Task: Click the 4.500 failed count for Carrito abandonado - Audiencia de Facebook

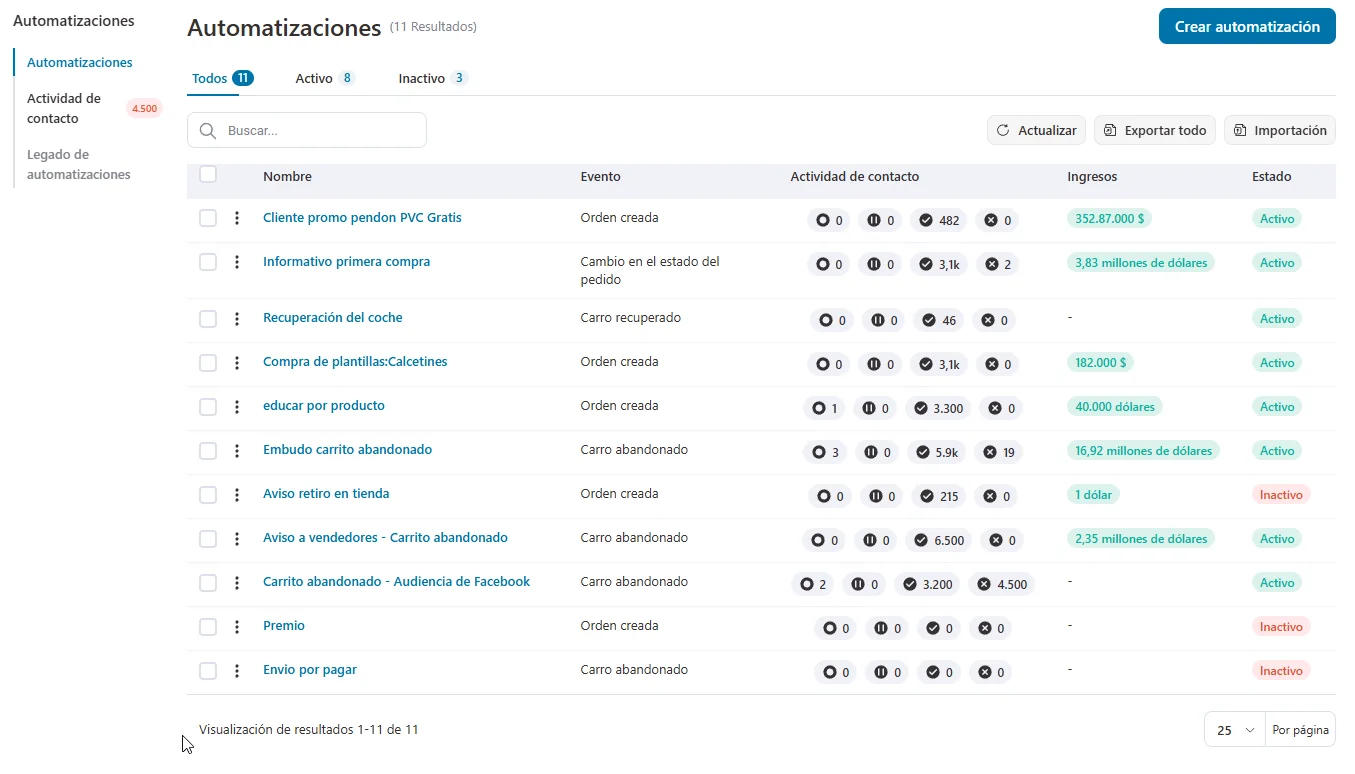Action: coord(1001,584)
